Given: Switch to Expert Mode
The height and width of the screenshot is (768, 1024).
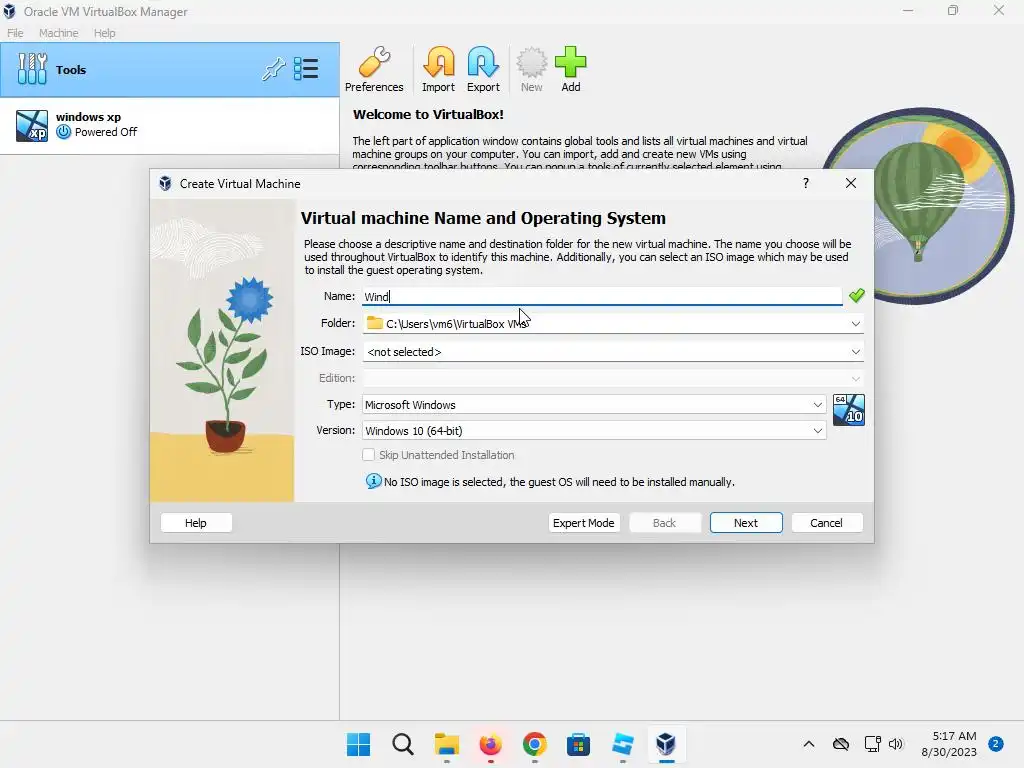Looking at the screenshot, I should 583,523.
